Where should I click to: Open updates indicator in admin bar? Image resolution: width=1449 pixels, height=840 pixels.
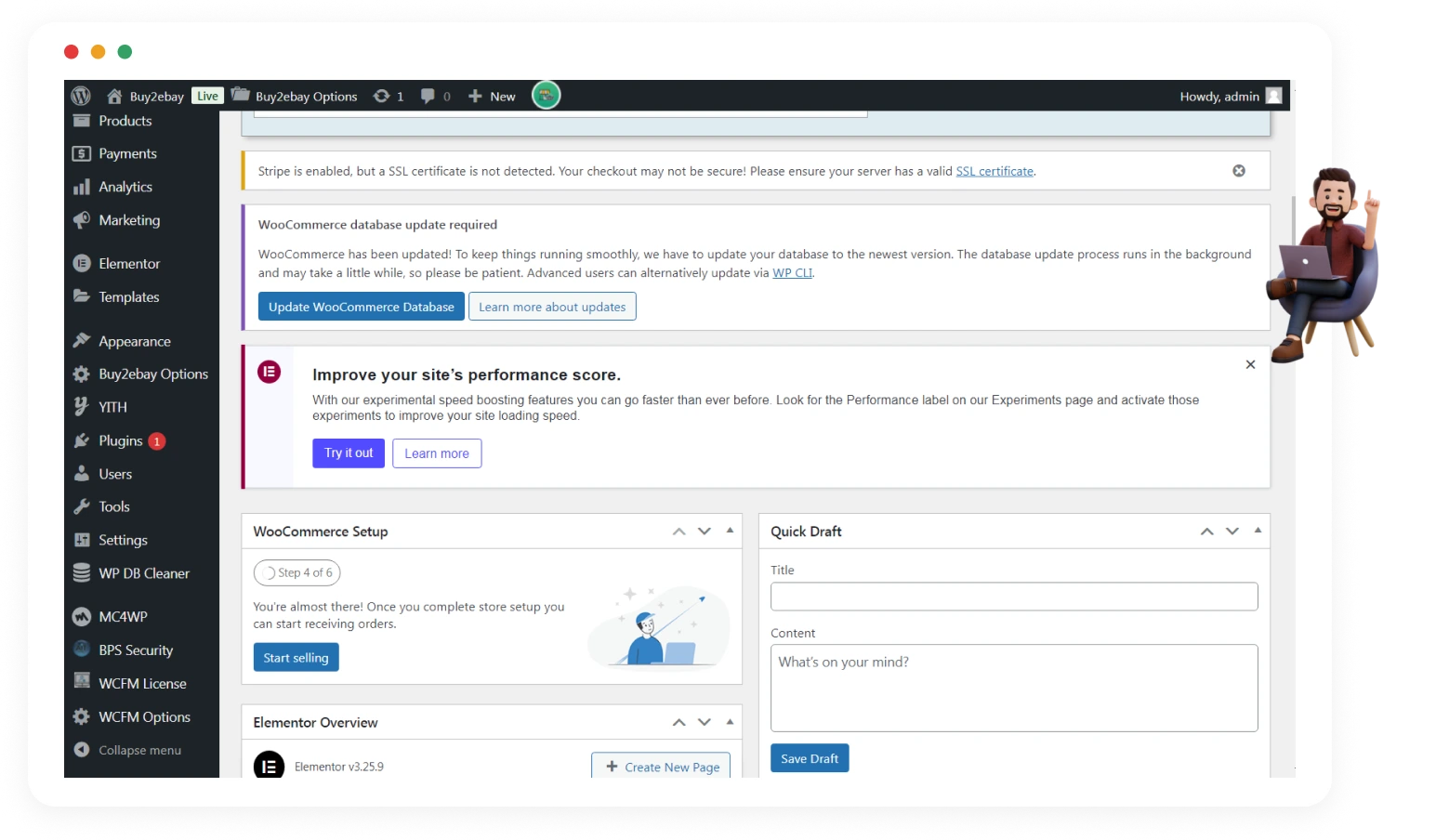point(389,96)
